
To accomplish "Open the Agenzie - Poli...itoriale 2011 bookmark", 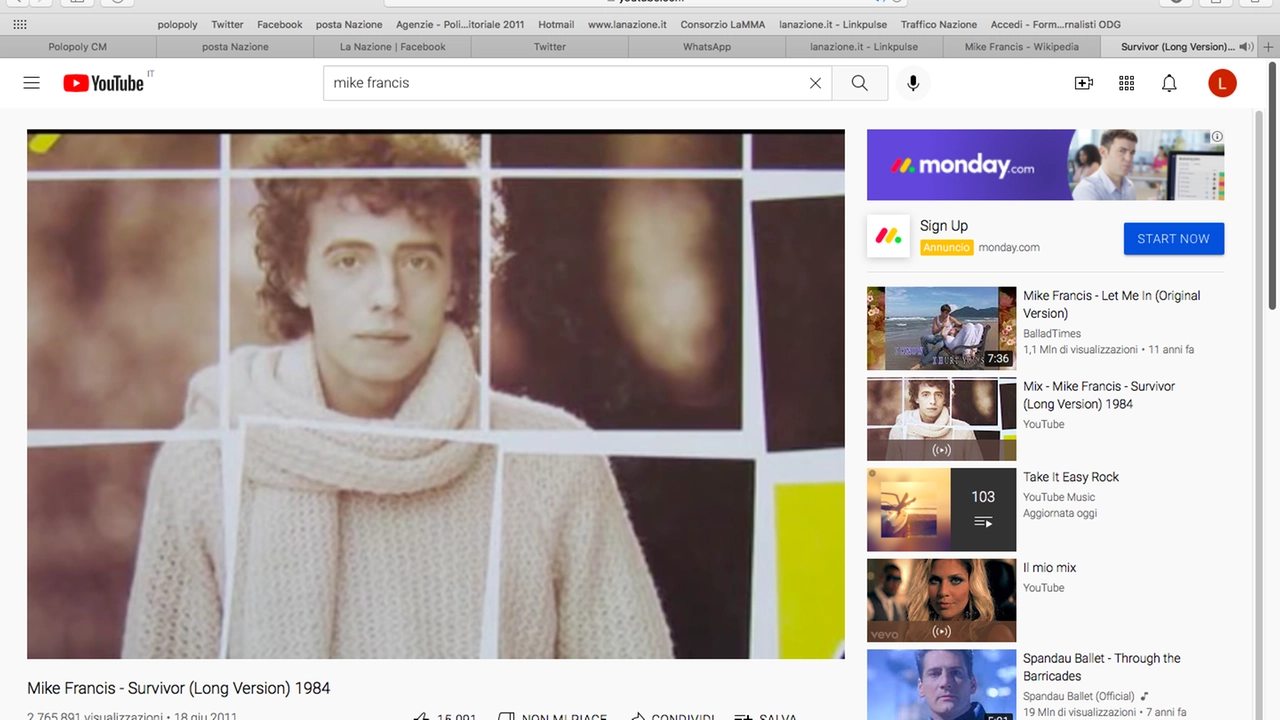I will point(460,24).
